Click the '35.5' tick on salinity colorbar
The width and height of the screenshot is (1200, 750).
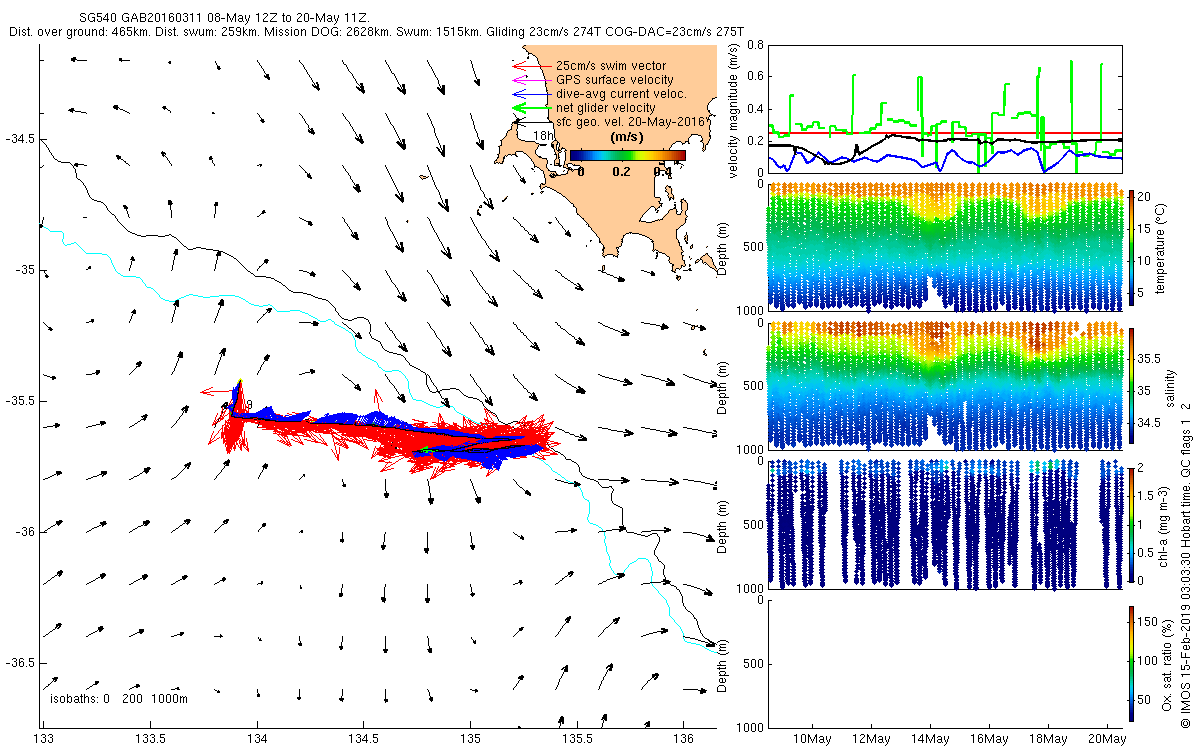tap(1148, 357)
